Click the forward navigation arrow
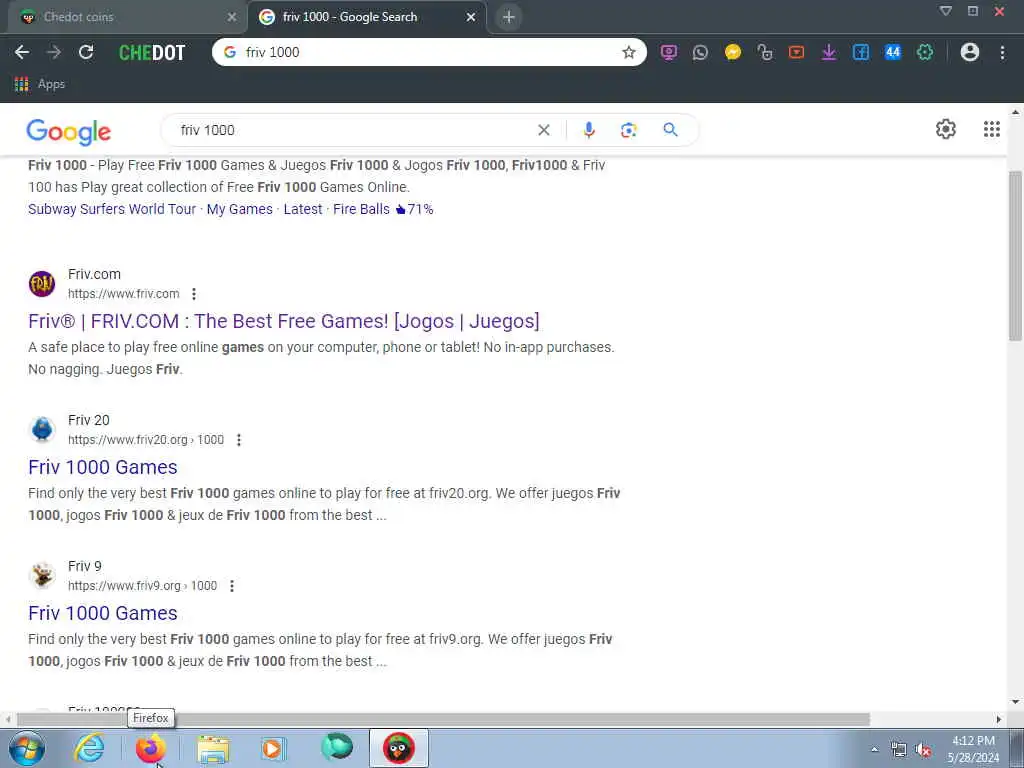Image resolution: width=1024 pixels, height=768 pixels. 54,52
